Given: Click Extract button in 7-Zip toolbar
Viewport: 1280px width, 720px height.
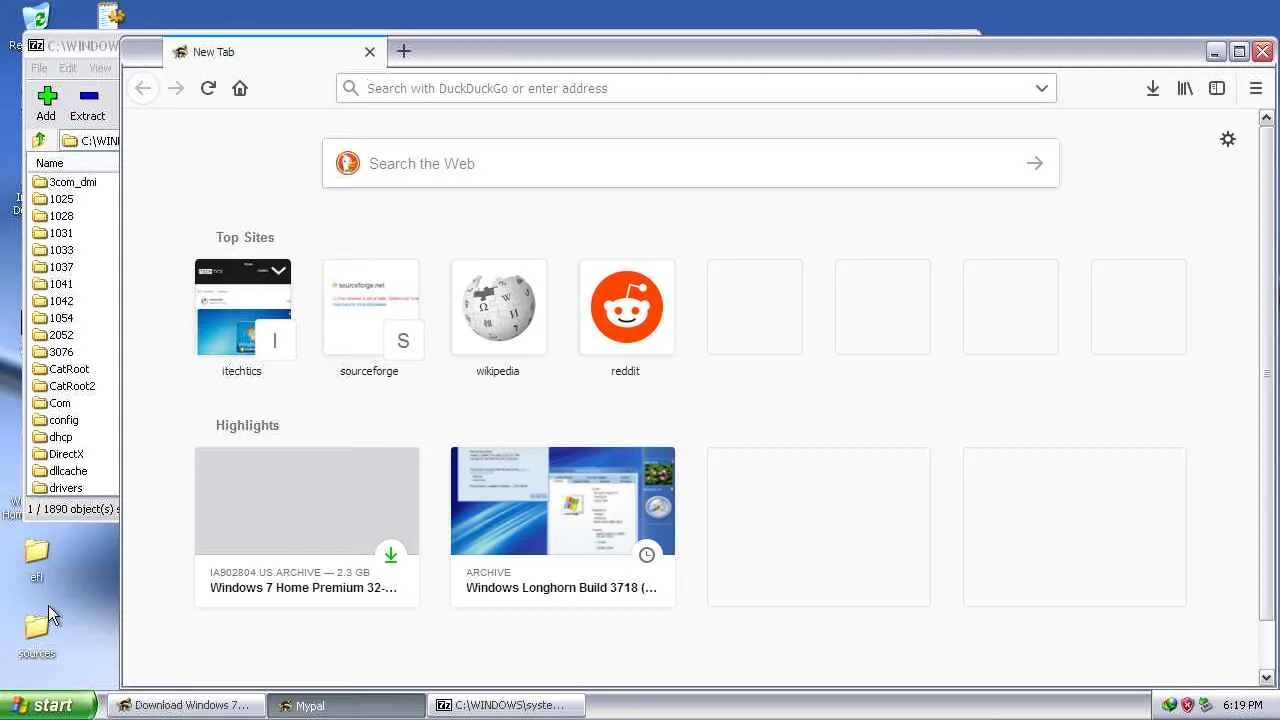Looking at the screenshot, I should 88,103.
